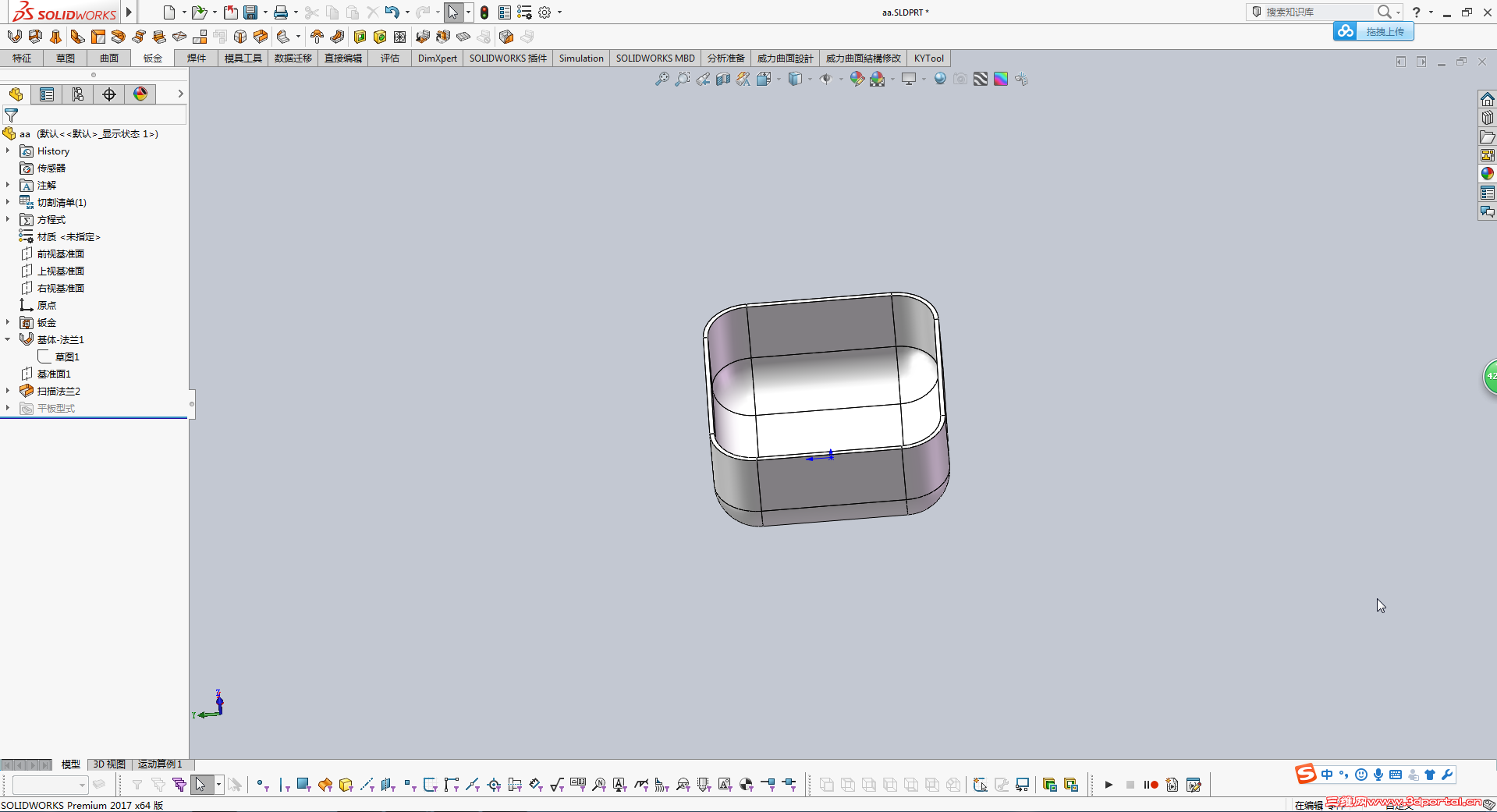Open the Design Library task pane icon
This screenshot has height=812, width=1497.
1488,118
